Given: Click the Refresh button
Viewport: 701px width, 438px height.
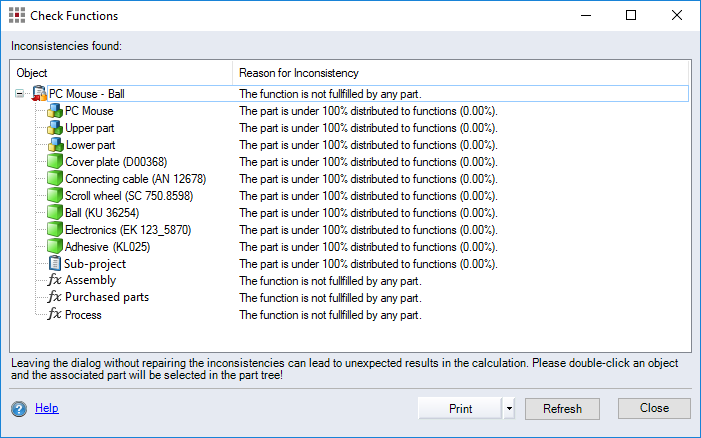Looking at the screenshot, I should (562, 409).
